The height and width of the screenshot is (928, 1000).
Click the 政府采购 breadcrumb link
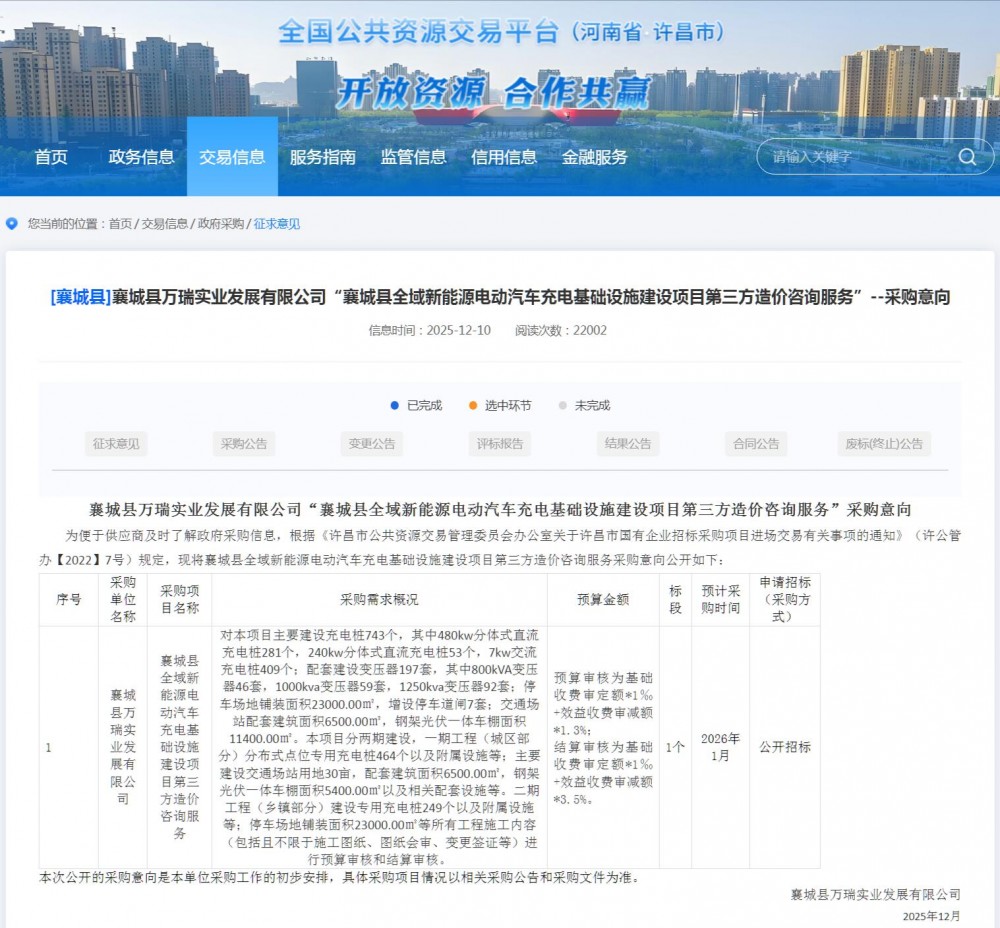tap(220, 224)
